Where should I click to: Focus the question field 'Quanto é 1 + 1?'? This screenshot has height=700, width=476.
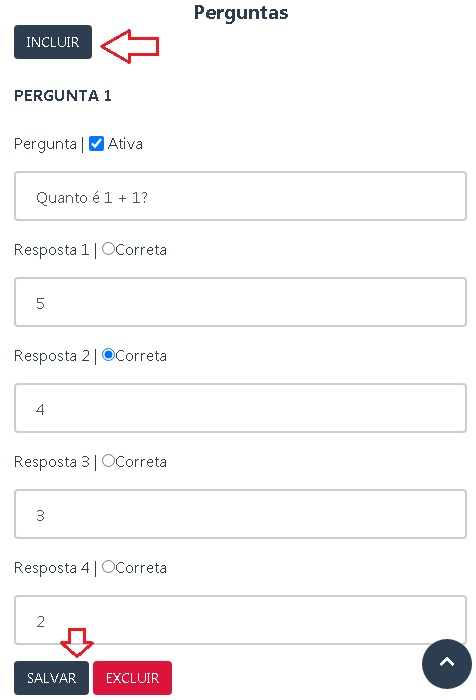coord(240,196)
